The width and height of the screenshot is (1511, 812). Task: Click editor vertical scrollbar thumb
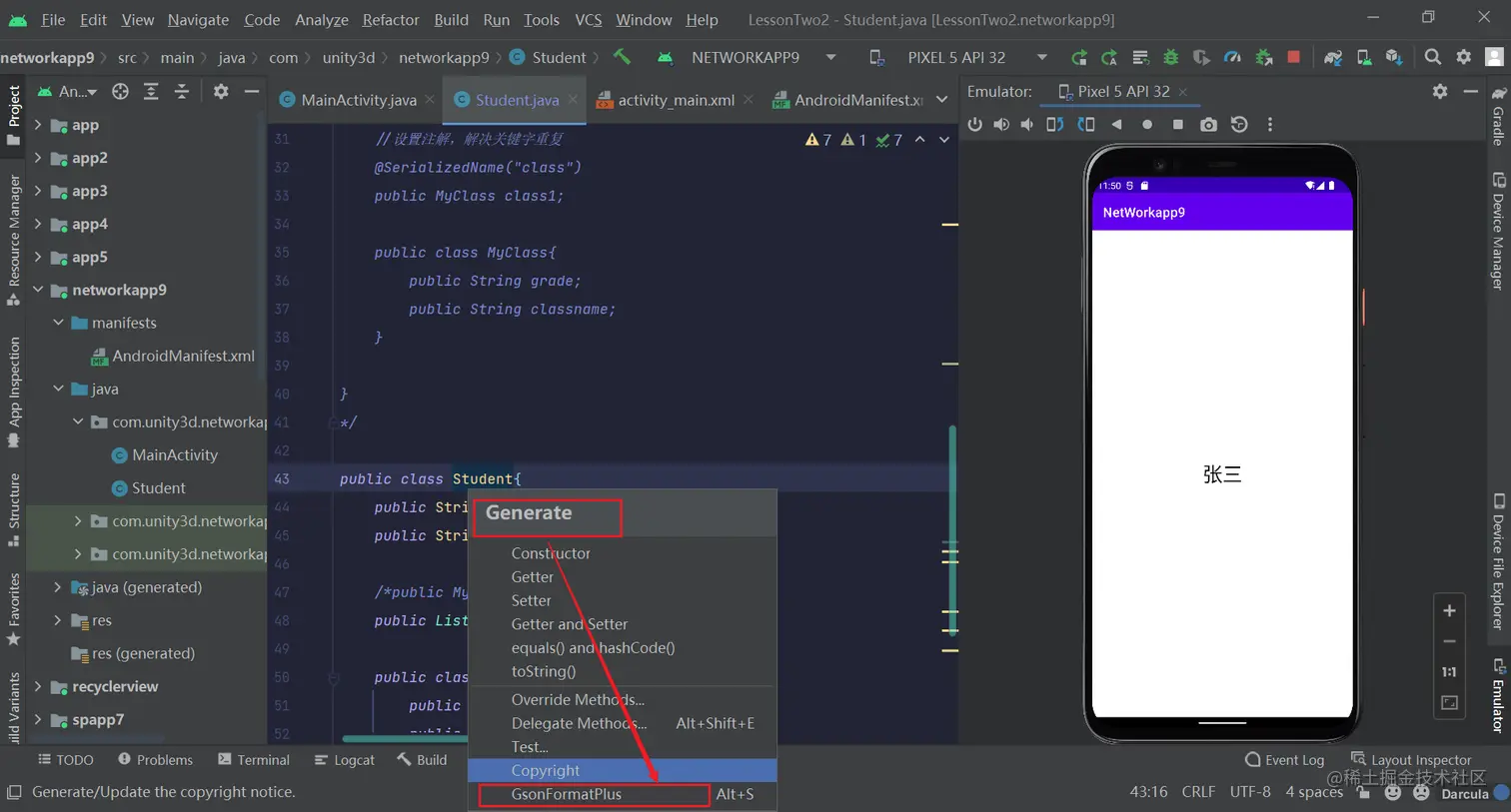[x=952, y=529]
